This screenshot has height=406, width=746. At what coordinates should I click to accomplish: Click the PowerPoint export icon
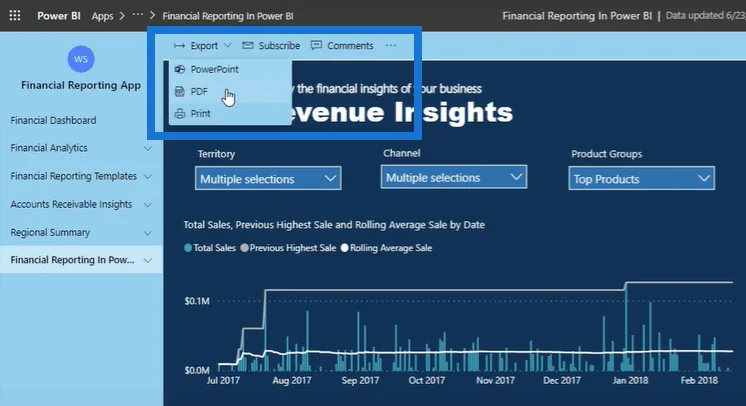point(180,69)
